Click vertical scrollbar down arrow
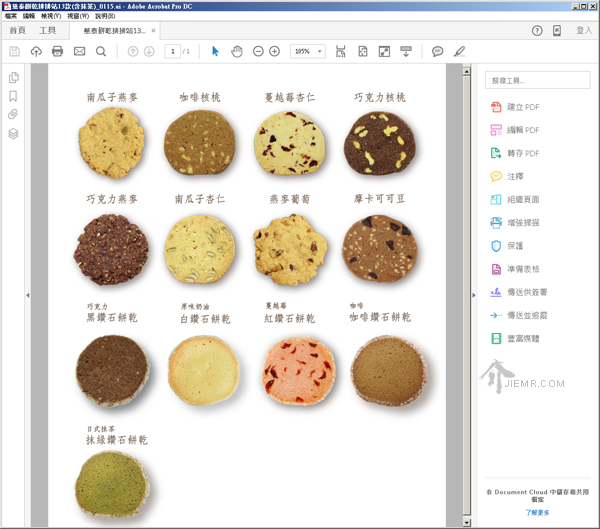The width and height of the screenshot is (600, 529). point(466,522)
